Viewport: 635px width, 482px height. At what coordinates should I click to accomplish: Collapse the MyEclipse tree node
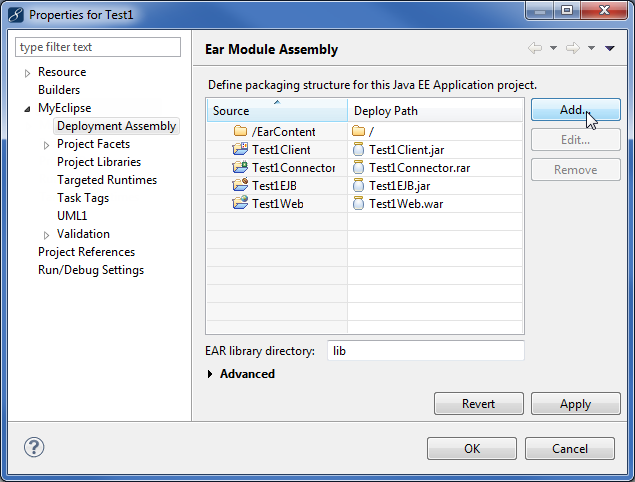tap(28, 108)
